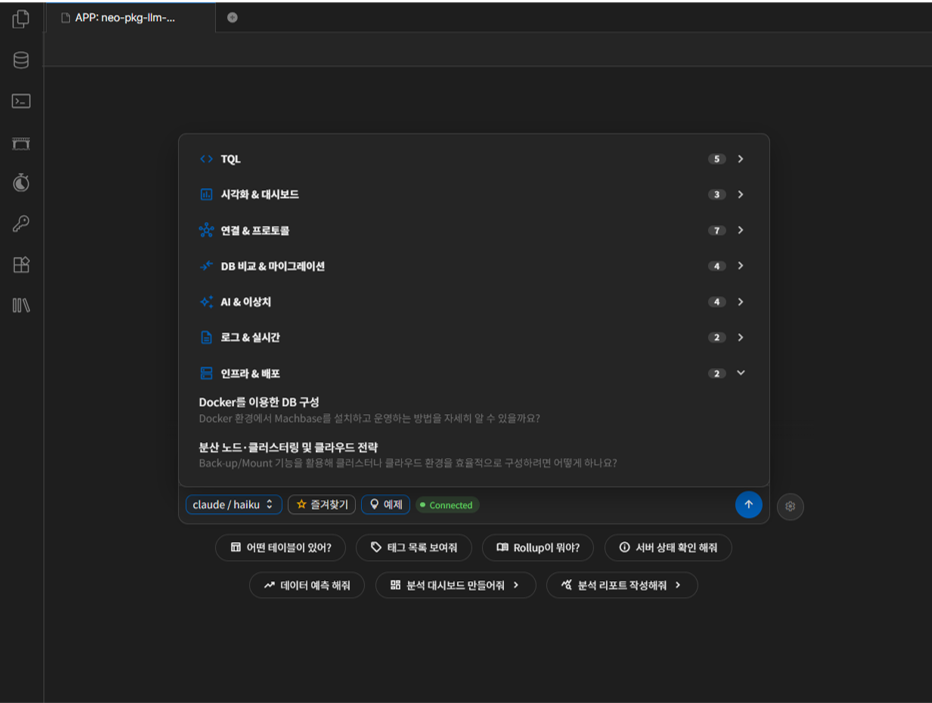Collapse 인프라 & 배포 chevron
The width and height of the screenshot is (932, 703).
tap(741, 373)
